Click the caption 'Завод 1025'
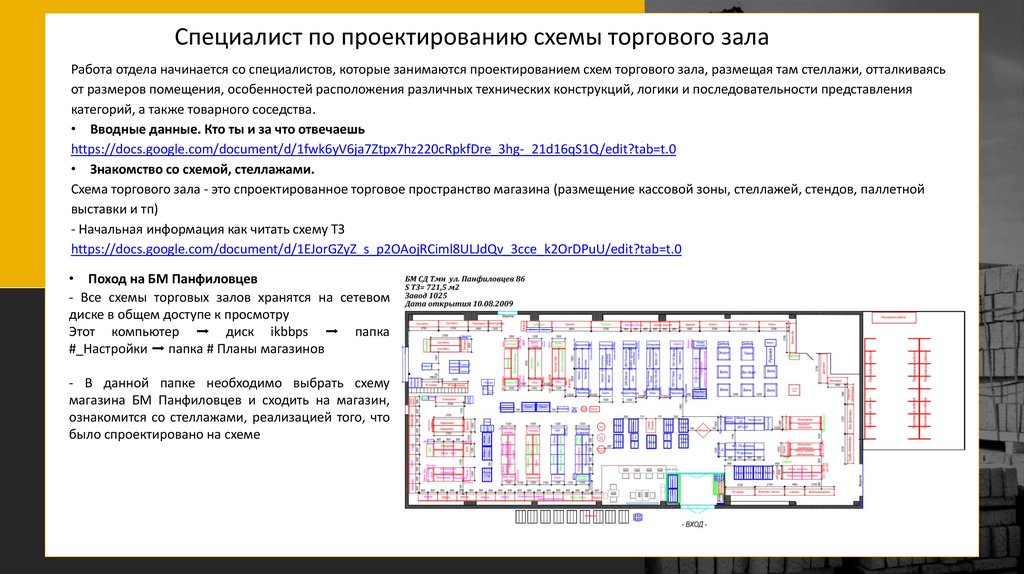1024x574 pixels. point(426,296)
